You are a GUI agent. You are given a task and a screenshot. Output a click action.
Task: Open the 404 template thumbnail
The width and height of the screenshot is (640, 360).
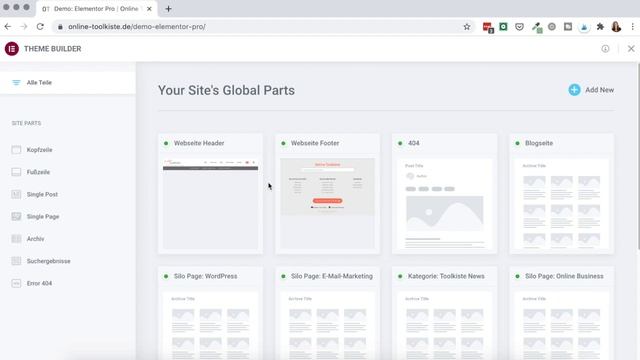[444, 204]
